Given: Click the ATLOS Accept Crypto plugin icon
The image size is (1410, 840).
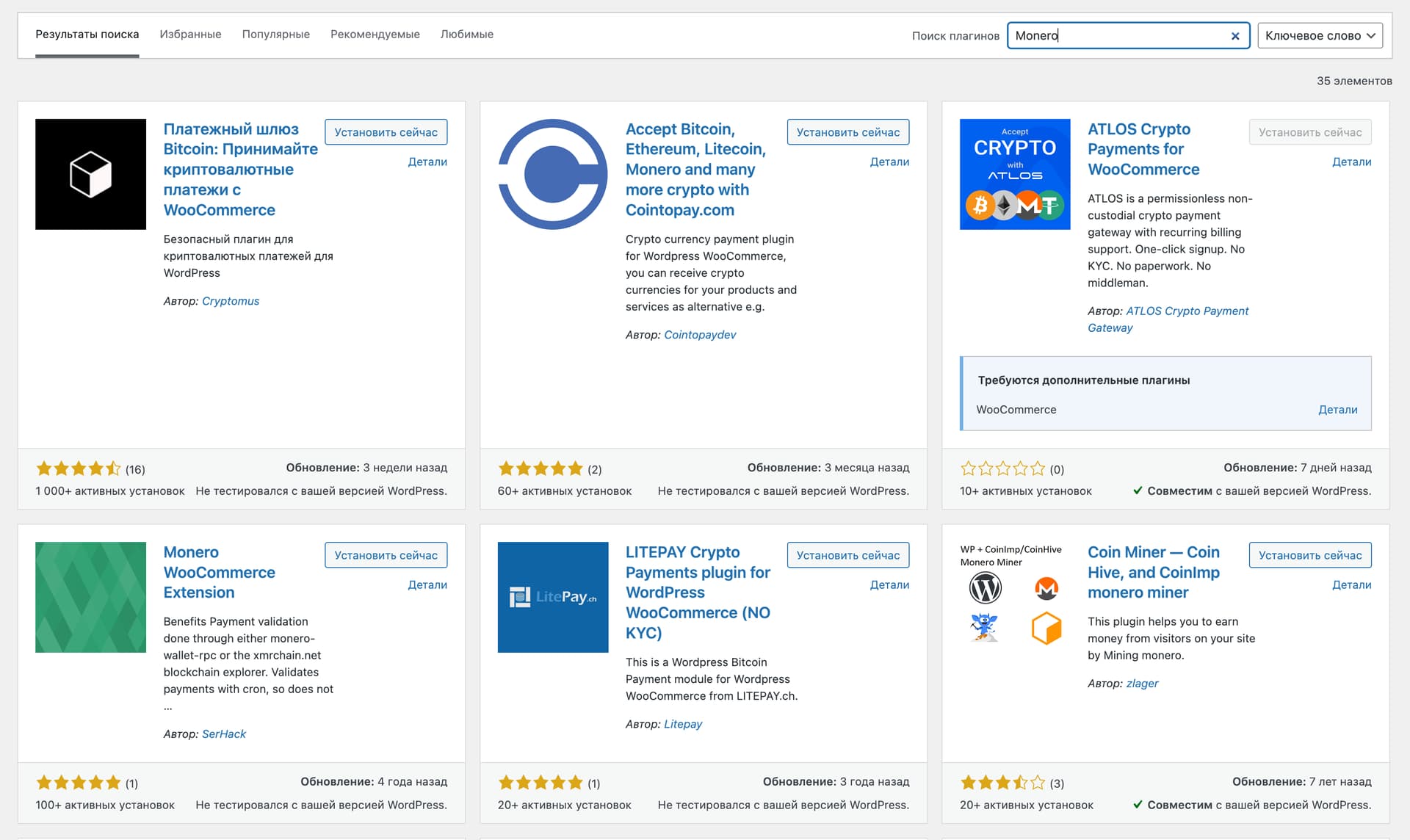Looking at the screenshot, I should click(1014, 174).
